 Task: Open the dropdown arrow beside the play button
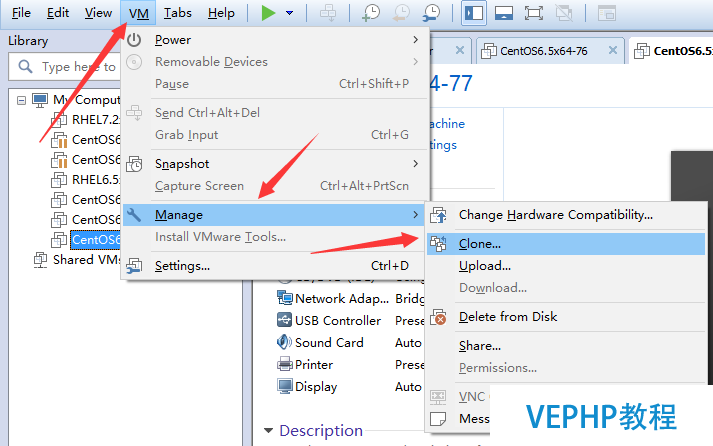[289, 13]
